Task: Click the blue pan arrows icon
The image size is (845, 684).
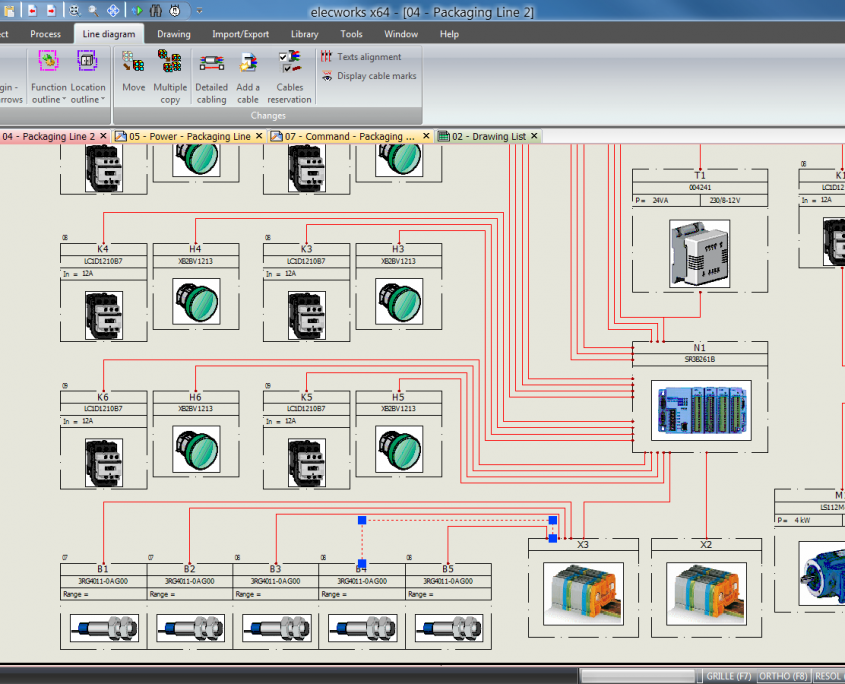Action: (113, 10)
